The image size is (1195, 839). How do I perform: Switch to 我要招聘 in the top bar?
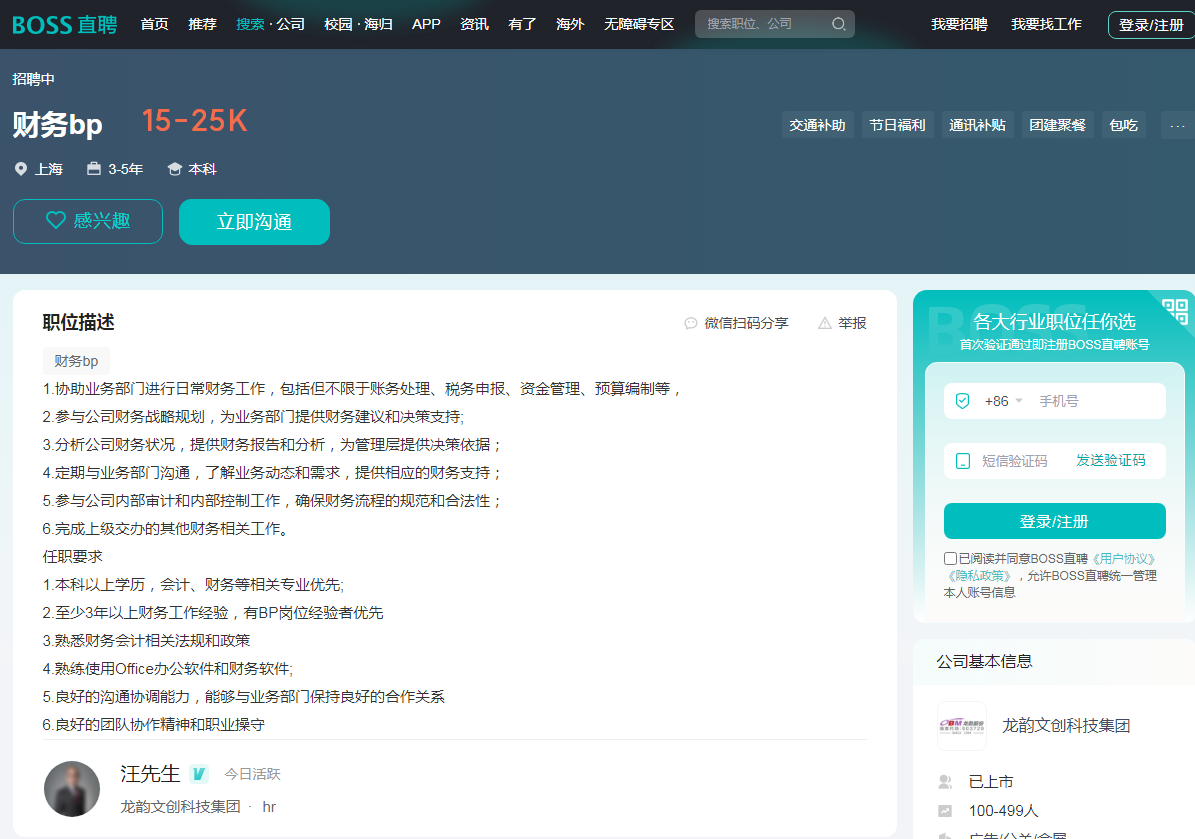[x=959, y=24]
